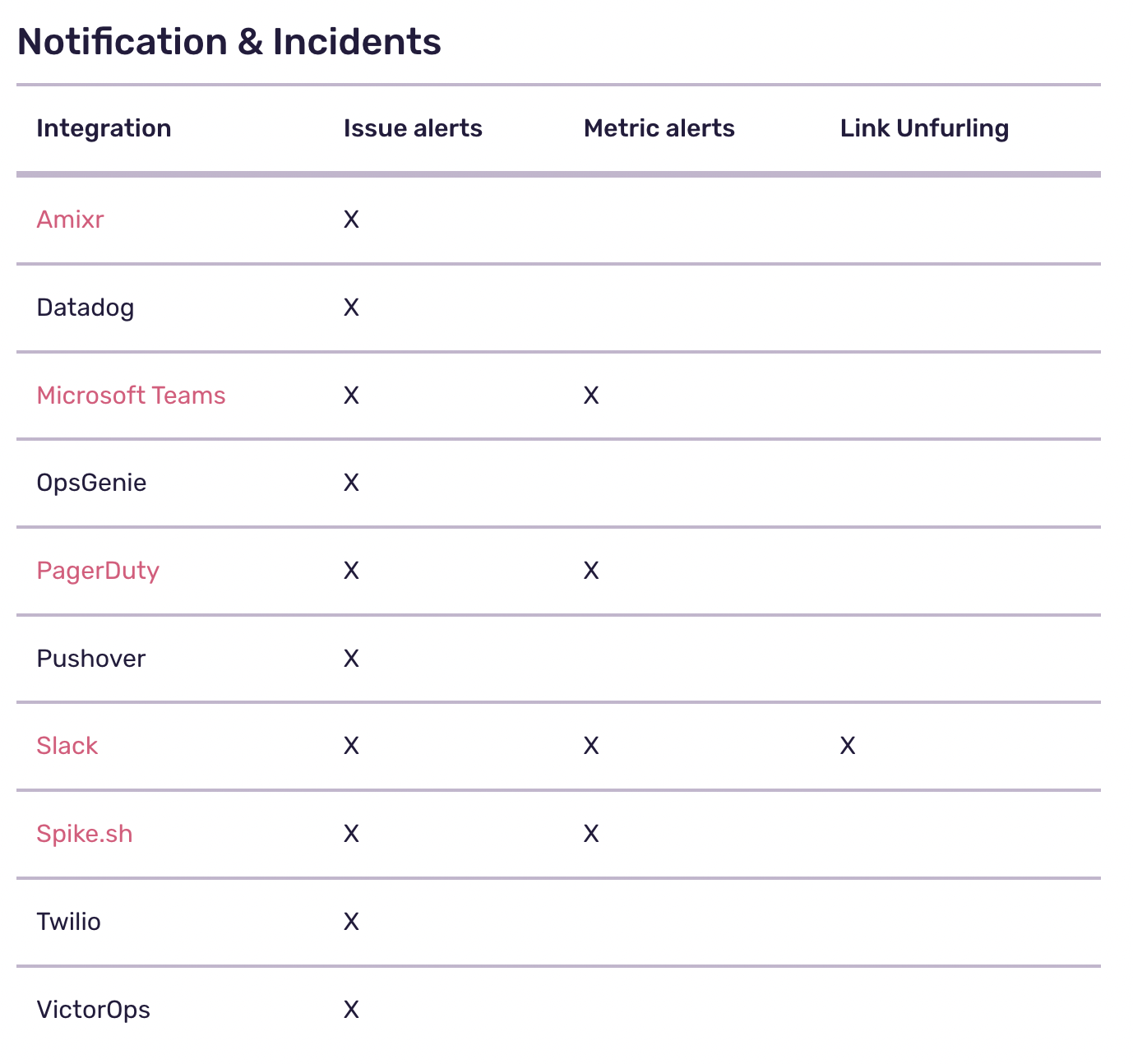This screenshot has width=1133, height=1064.
Task: Click the Integration column header
Action: (104, 128)
